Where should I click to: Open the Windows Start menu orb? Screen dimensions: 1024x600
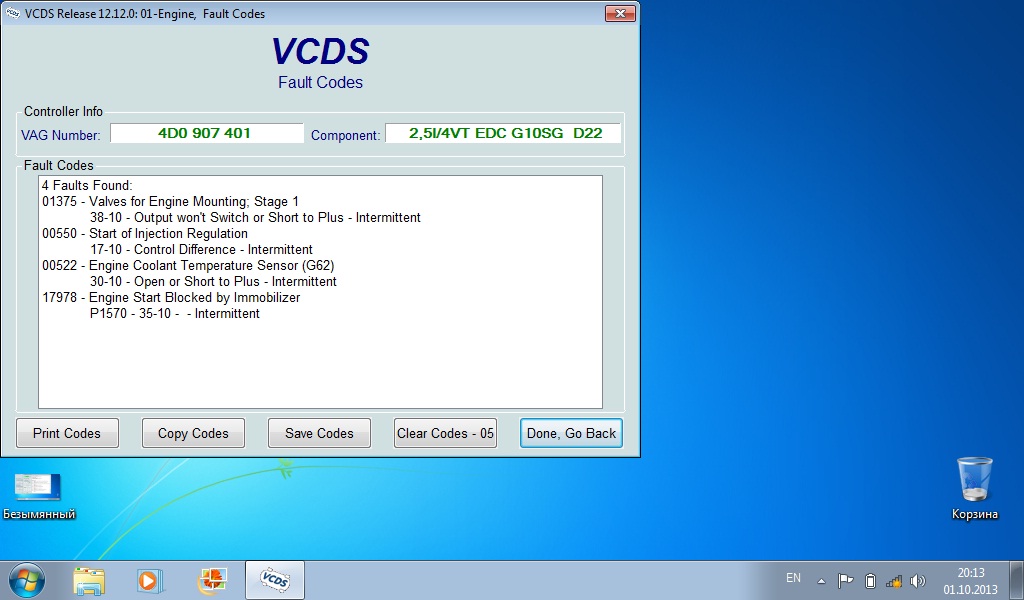27,580
